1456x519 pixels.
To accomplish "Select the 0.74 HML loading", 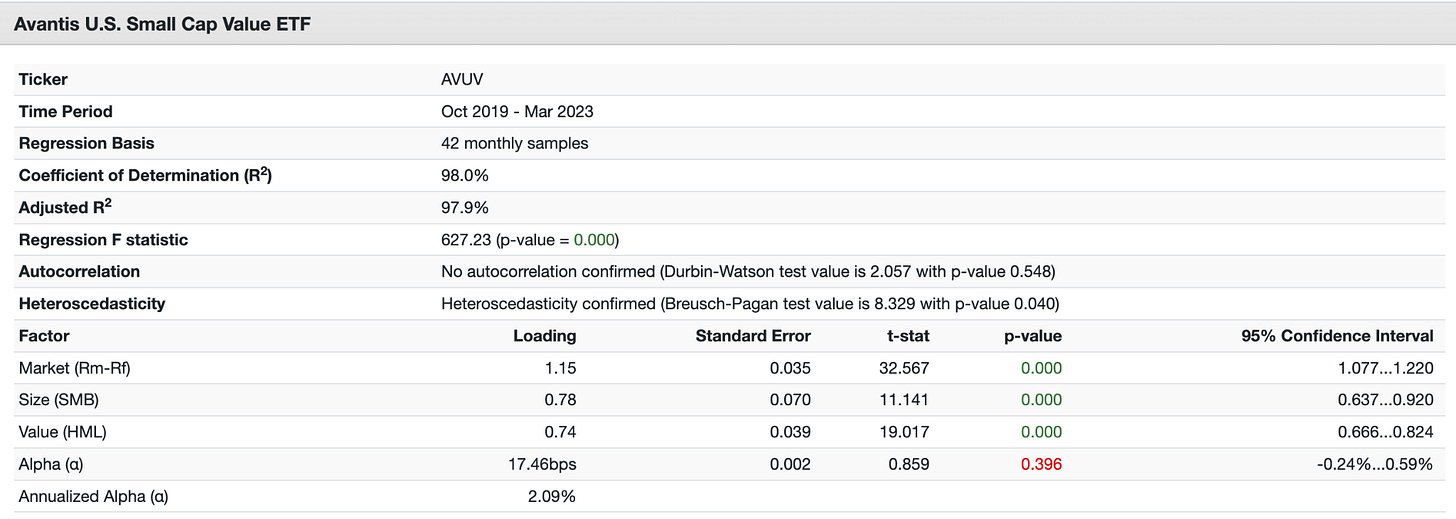I will tap(559, 432).
